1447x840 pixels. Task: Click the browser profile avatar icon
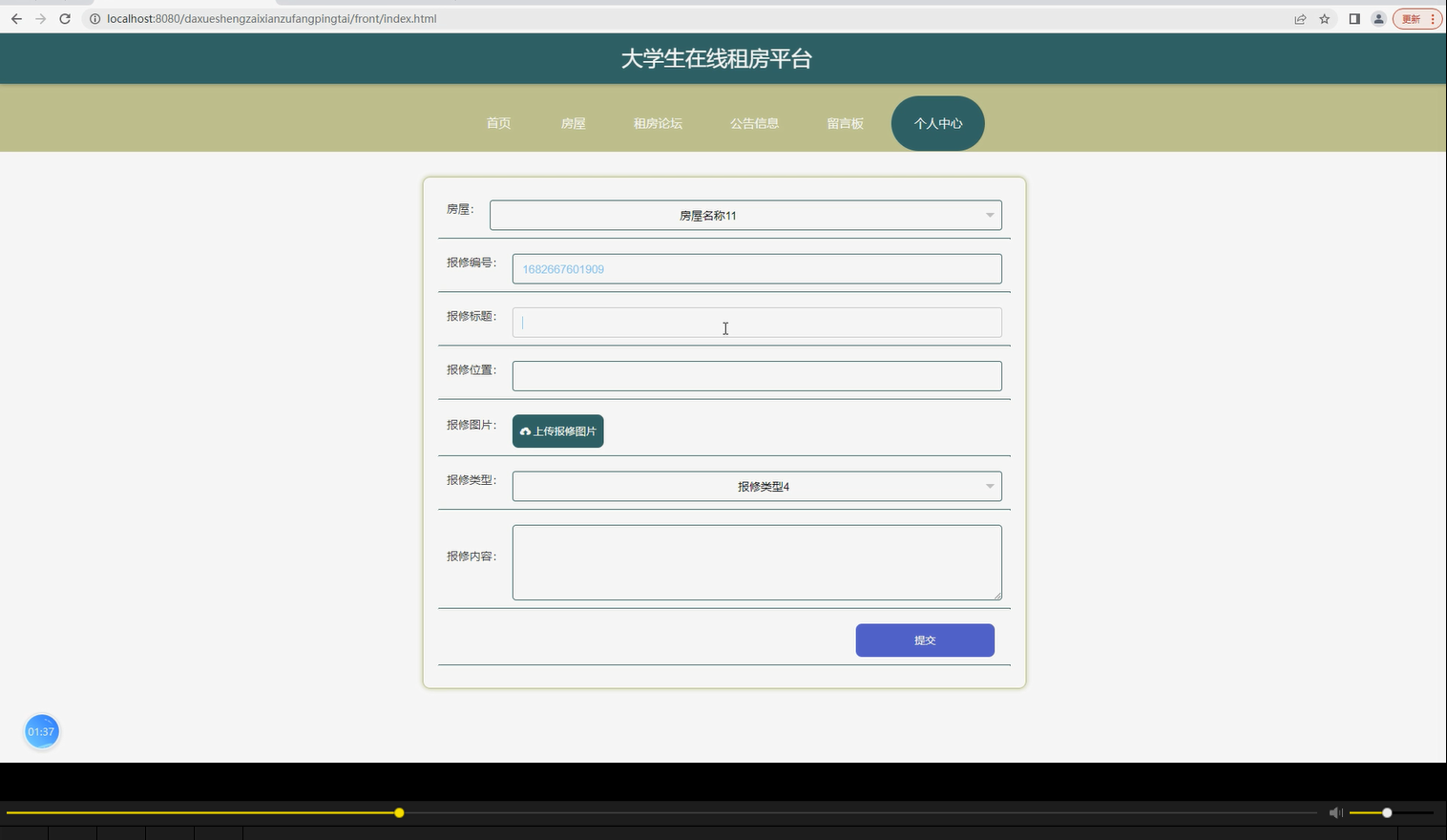[1378, 18]
